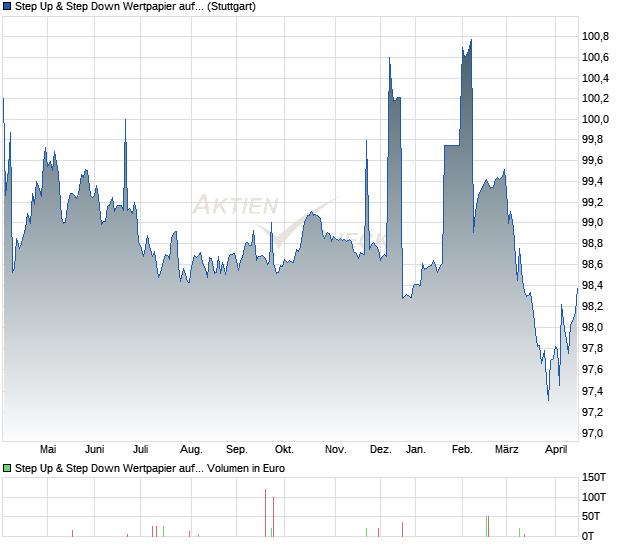Select the 'März' month axis label
This screenshot has width=620, height=546.
tap(507, 449)
